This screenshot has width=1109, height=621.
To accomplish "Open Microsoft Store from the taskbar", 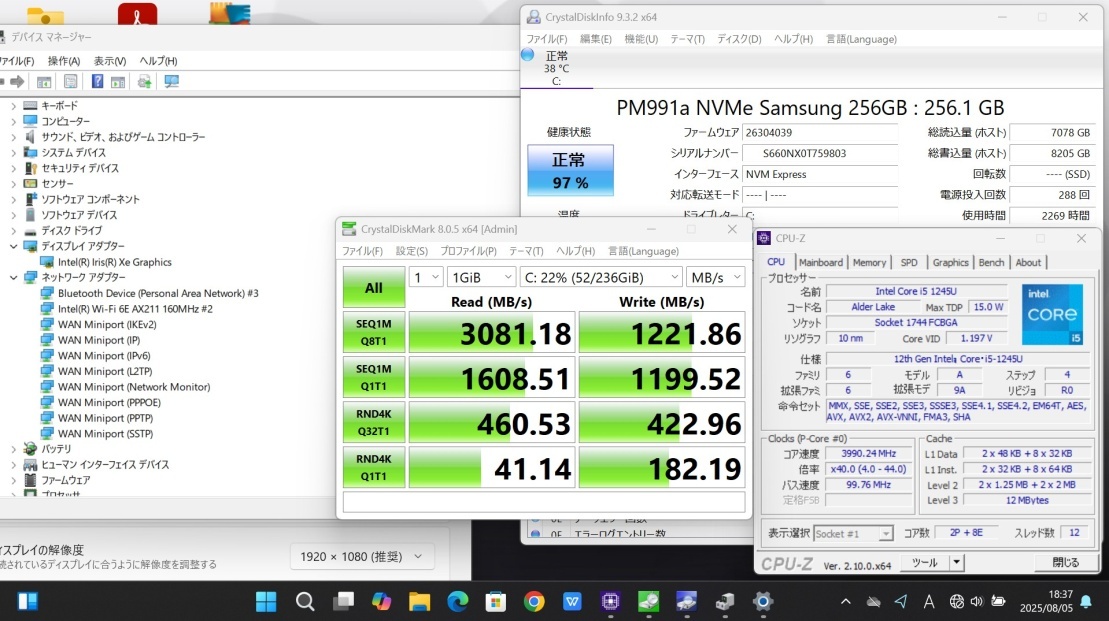I will coord(496,601).
